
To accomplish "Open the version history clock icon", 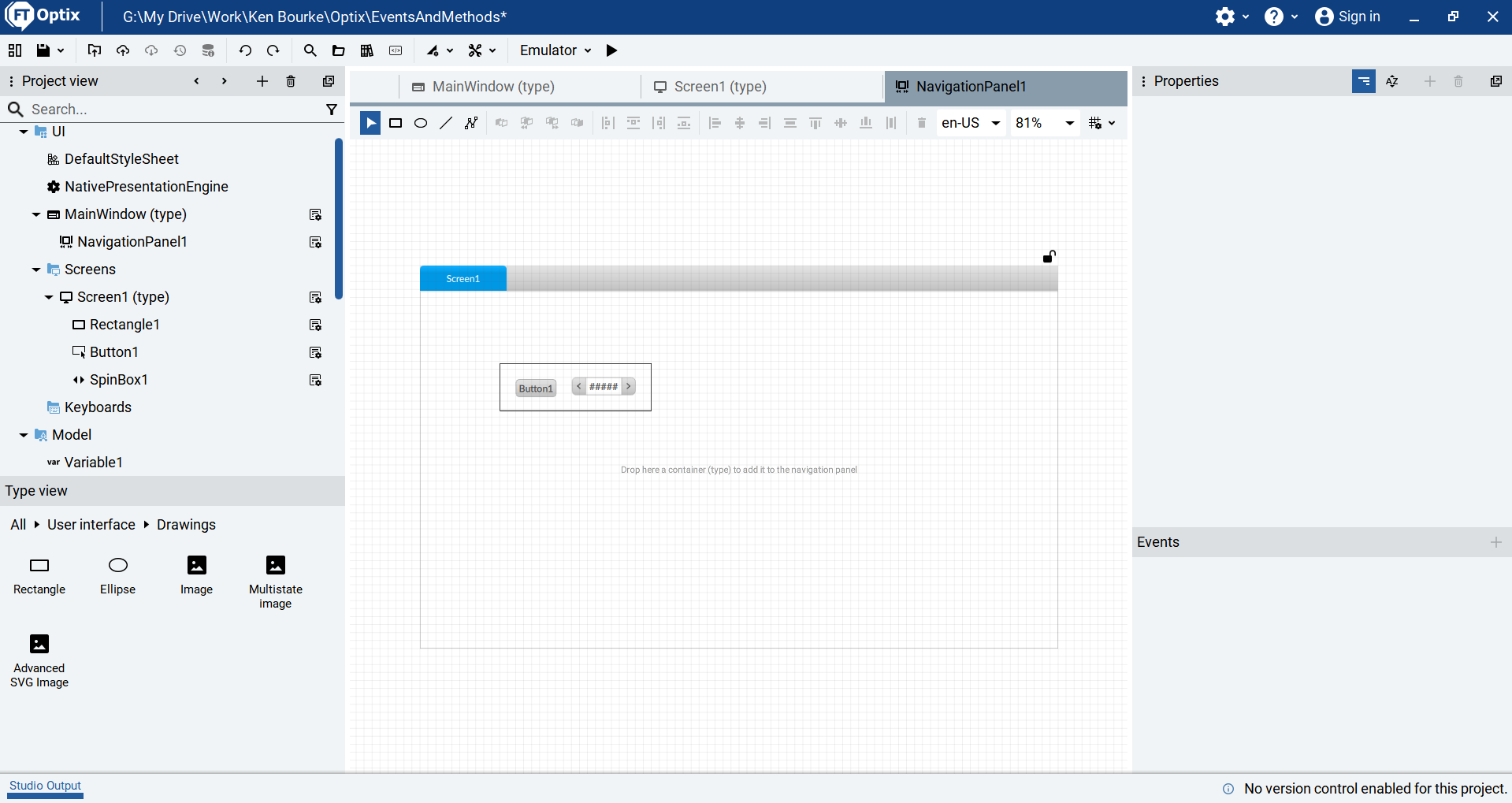I will tap(180, 50).
